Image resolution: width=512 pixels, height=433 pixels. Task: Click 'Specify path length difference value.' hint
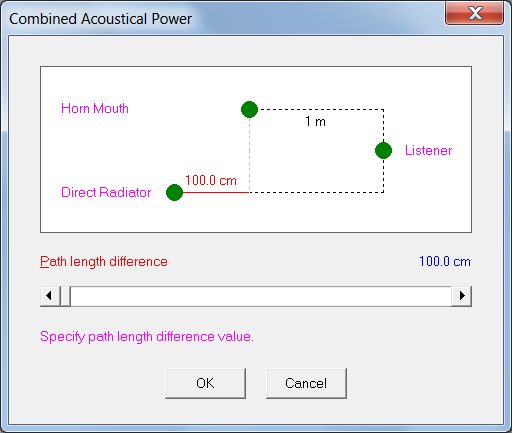tap(147, 337)
